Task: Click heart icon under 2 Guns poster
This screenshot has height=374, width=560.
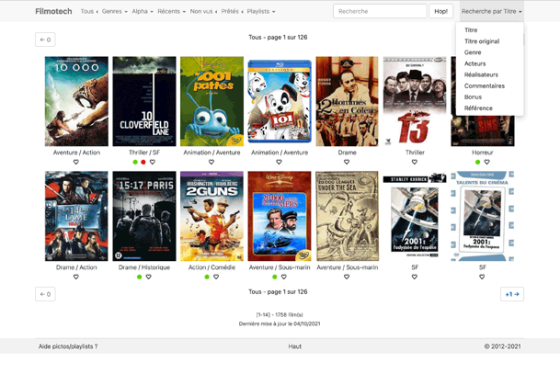Action: [216, 277]
